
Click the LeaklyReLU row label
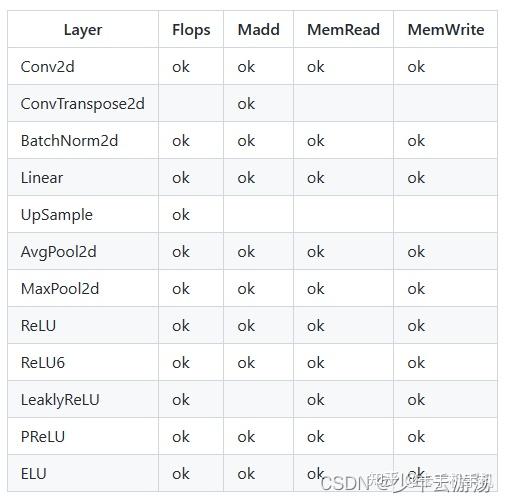tap(60, 400)
